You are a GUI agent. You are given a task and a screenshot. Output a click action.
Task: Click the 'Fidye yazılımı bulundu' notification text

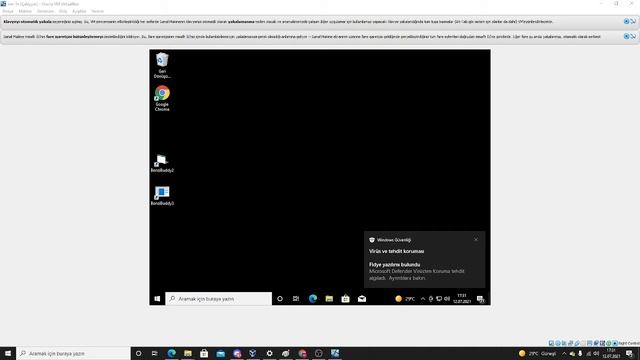tap(394, 264)
